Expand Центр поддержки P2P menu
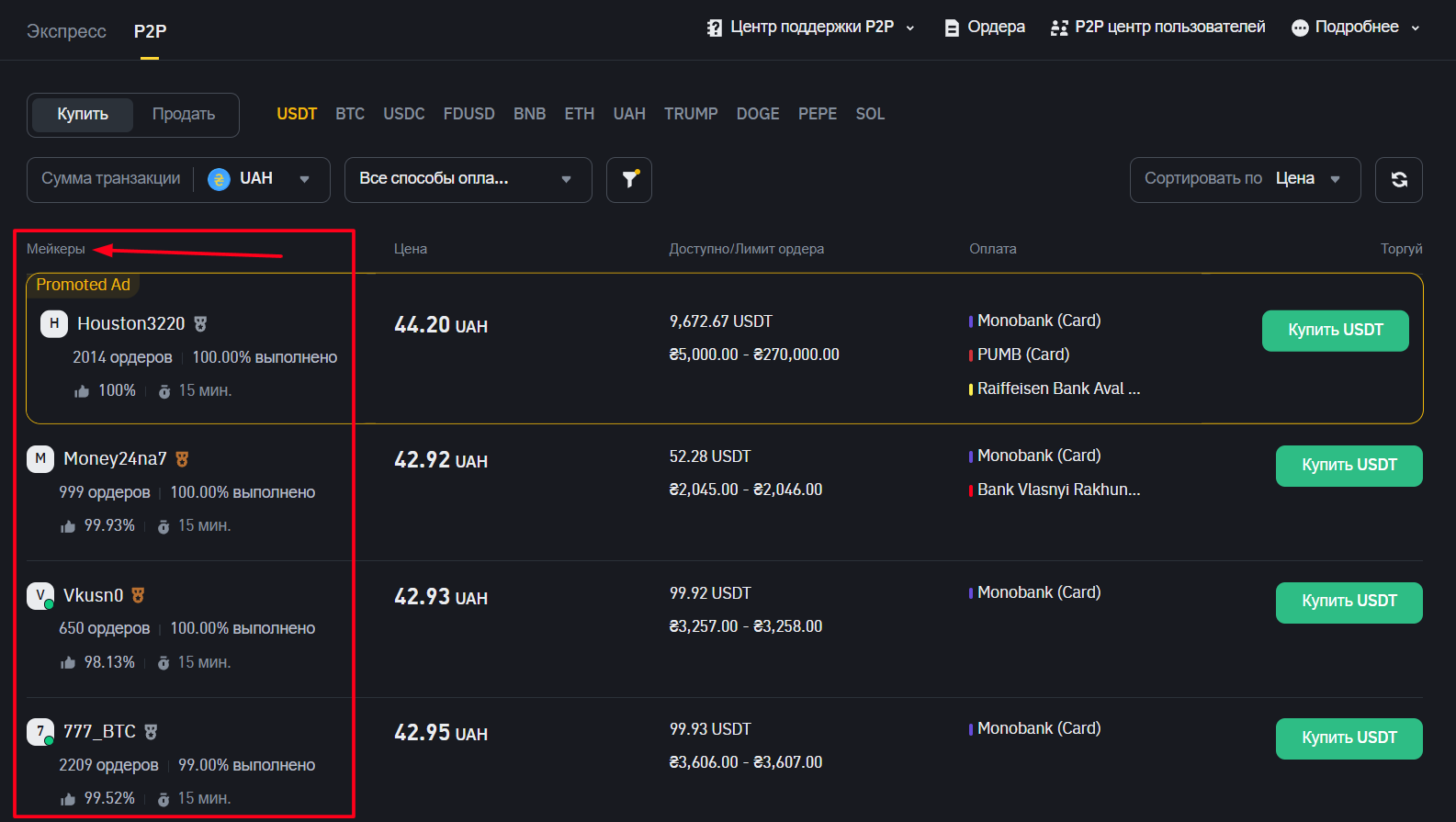This screenshot has height=822, width=1456. (x=810, y=28)
